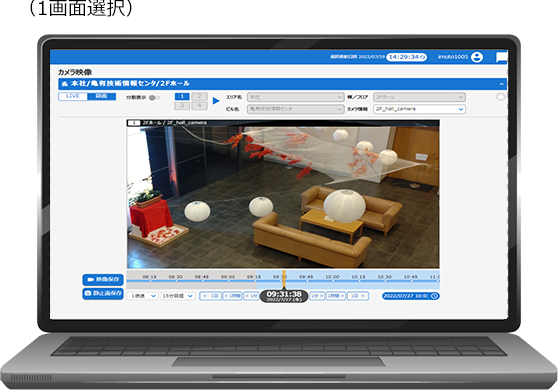Open the エリア名 area dropdown
The width and height of the screenshot is (558, 390).
(295, 97)
